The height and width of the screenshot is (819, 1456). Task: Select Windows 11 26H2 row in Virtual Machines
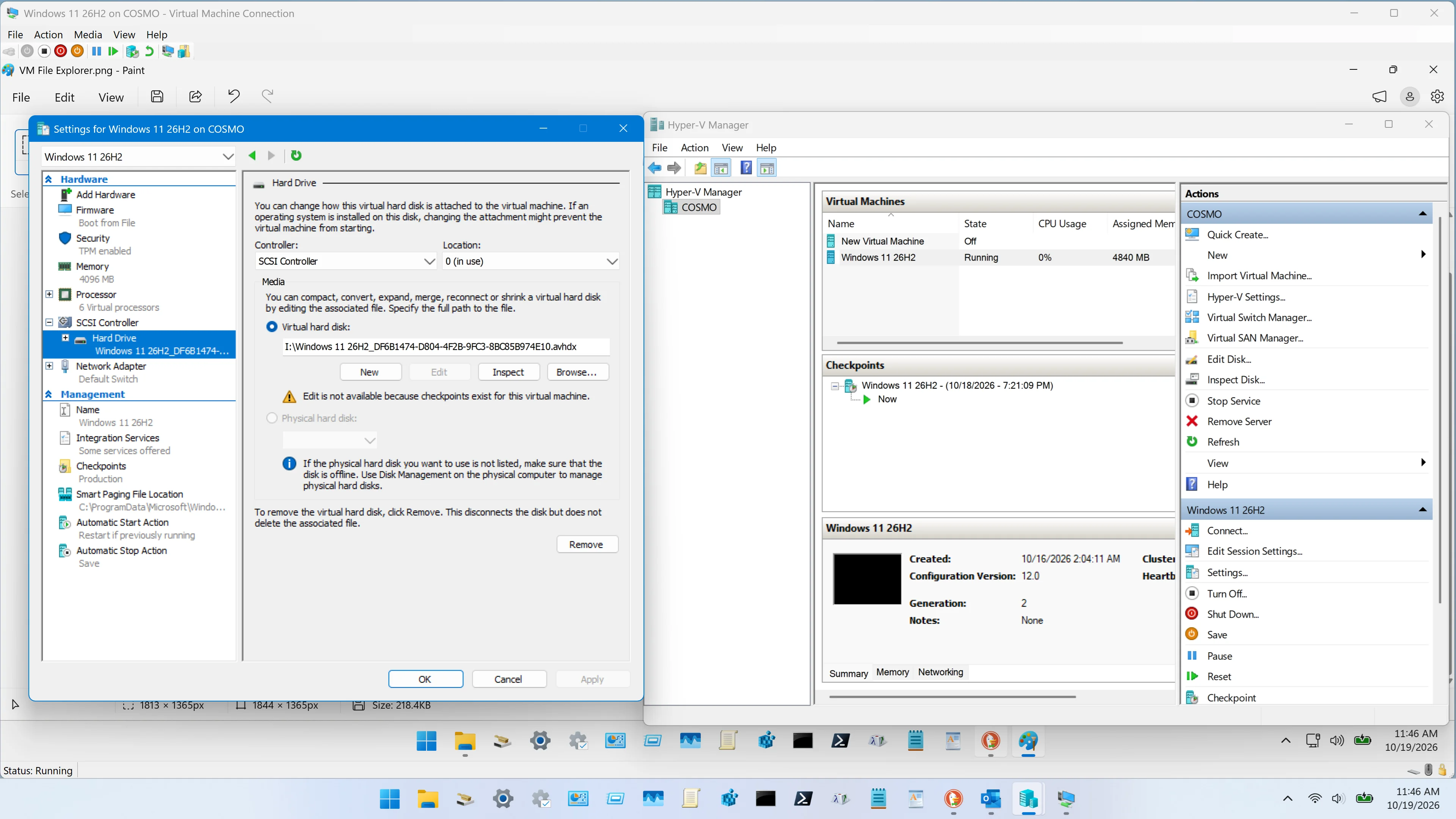(x=998, y=258)
